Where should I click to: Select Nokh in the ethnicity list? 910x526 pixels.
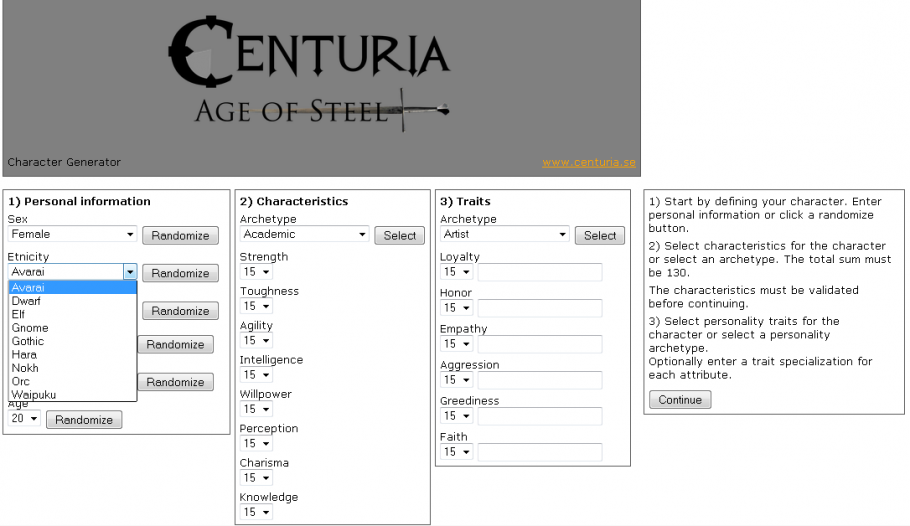73,368
